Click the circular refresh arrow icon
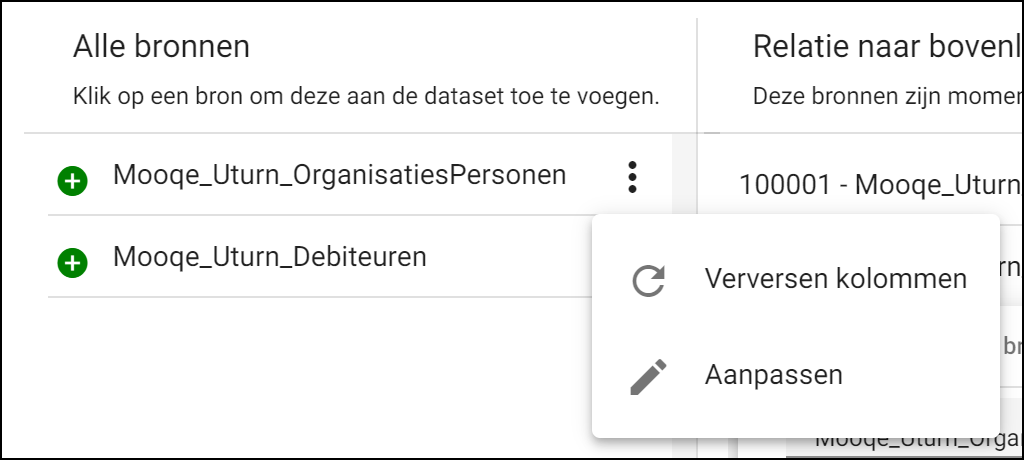 tap(650, 281)
